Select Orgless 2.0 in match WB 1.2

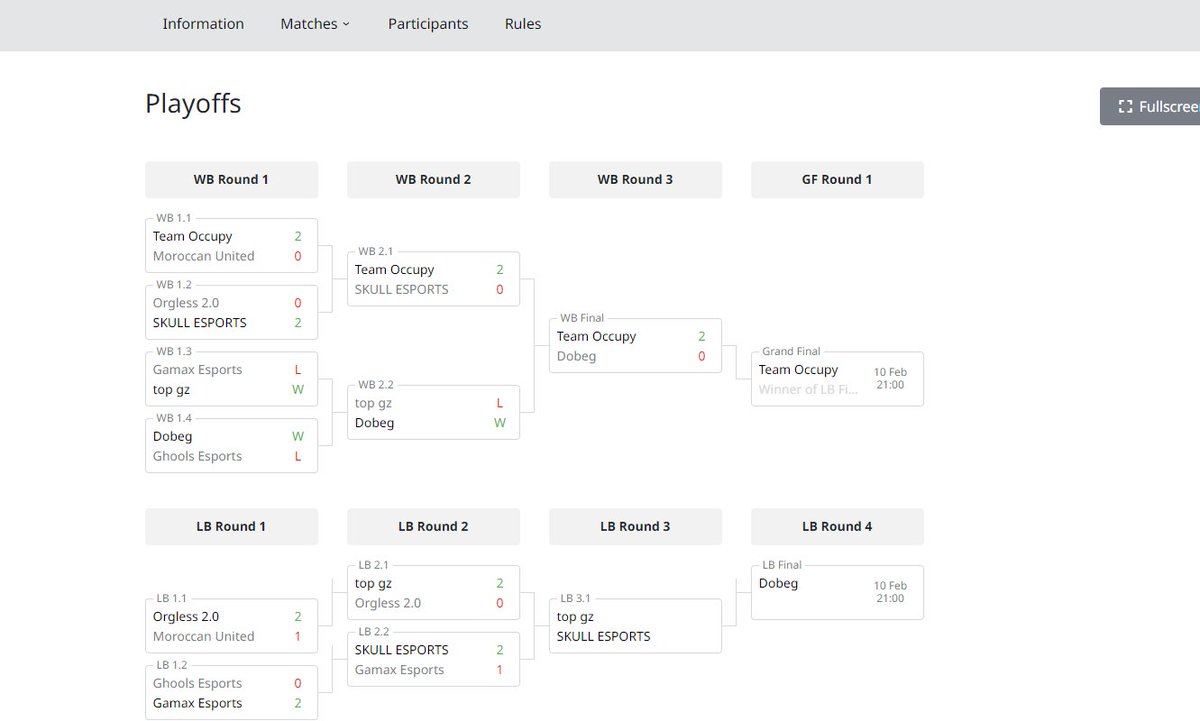click(x=186, y=303)
